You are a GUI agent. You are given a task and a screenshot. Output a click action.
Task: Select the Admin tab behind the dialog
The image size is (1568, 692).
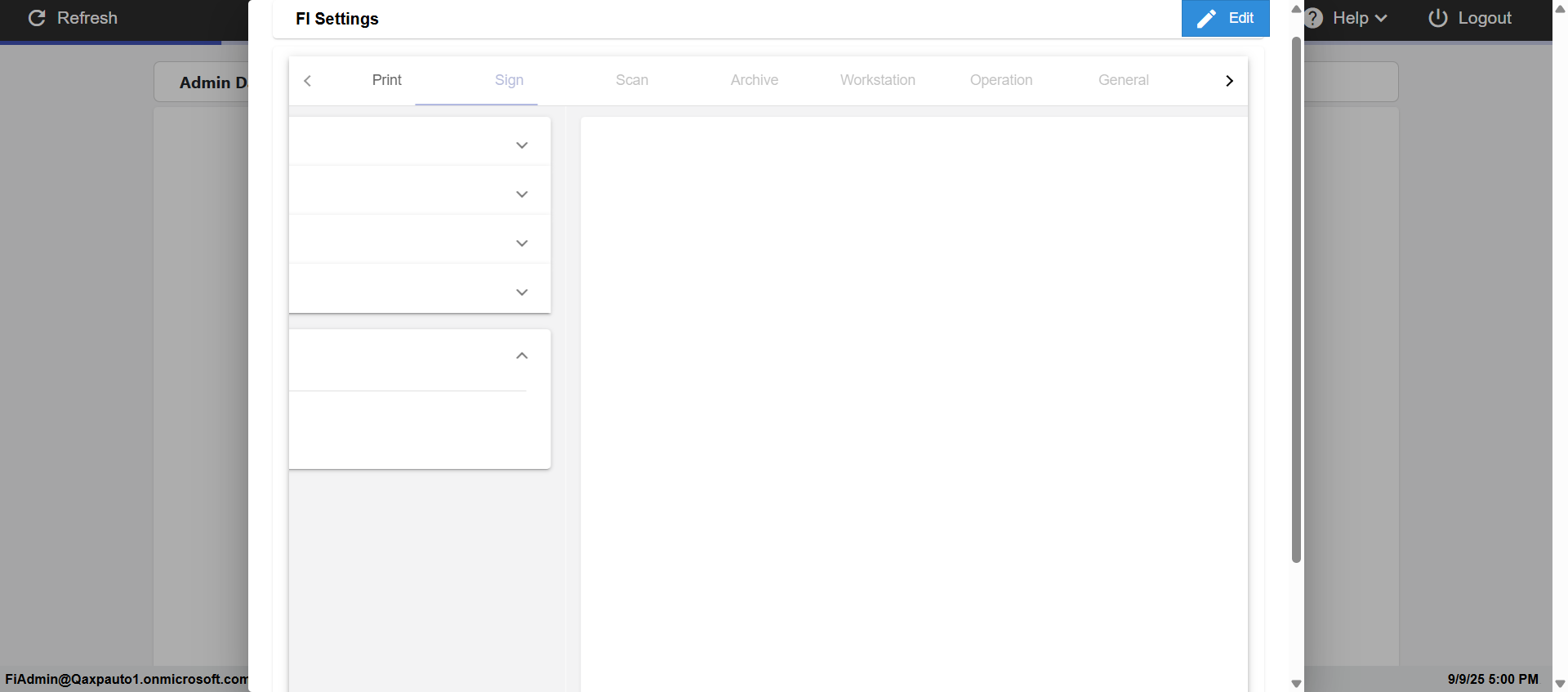201,83
